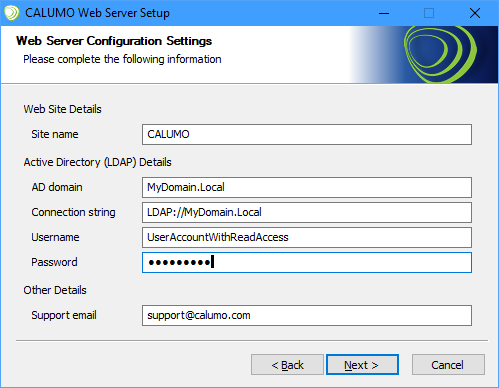
Task: Click the 'Password' label text
Action: [54, 262]
